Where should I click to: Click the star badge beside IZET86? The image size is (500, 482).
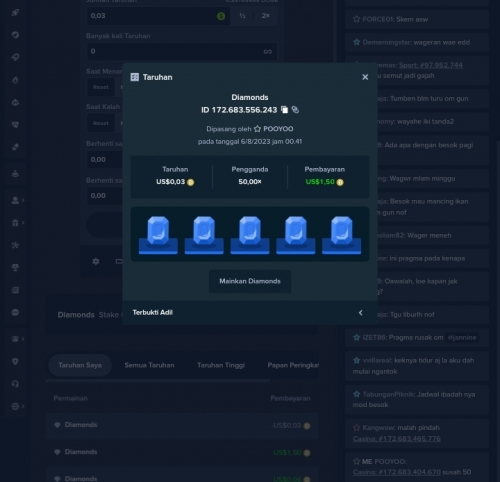click(x=357, y=337)
